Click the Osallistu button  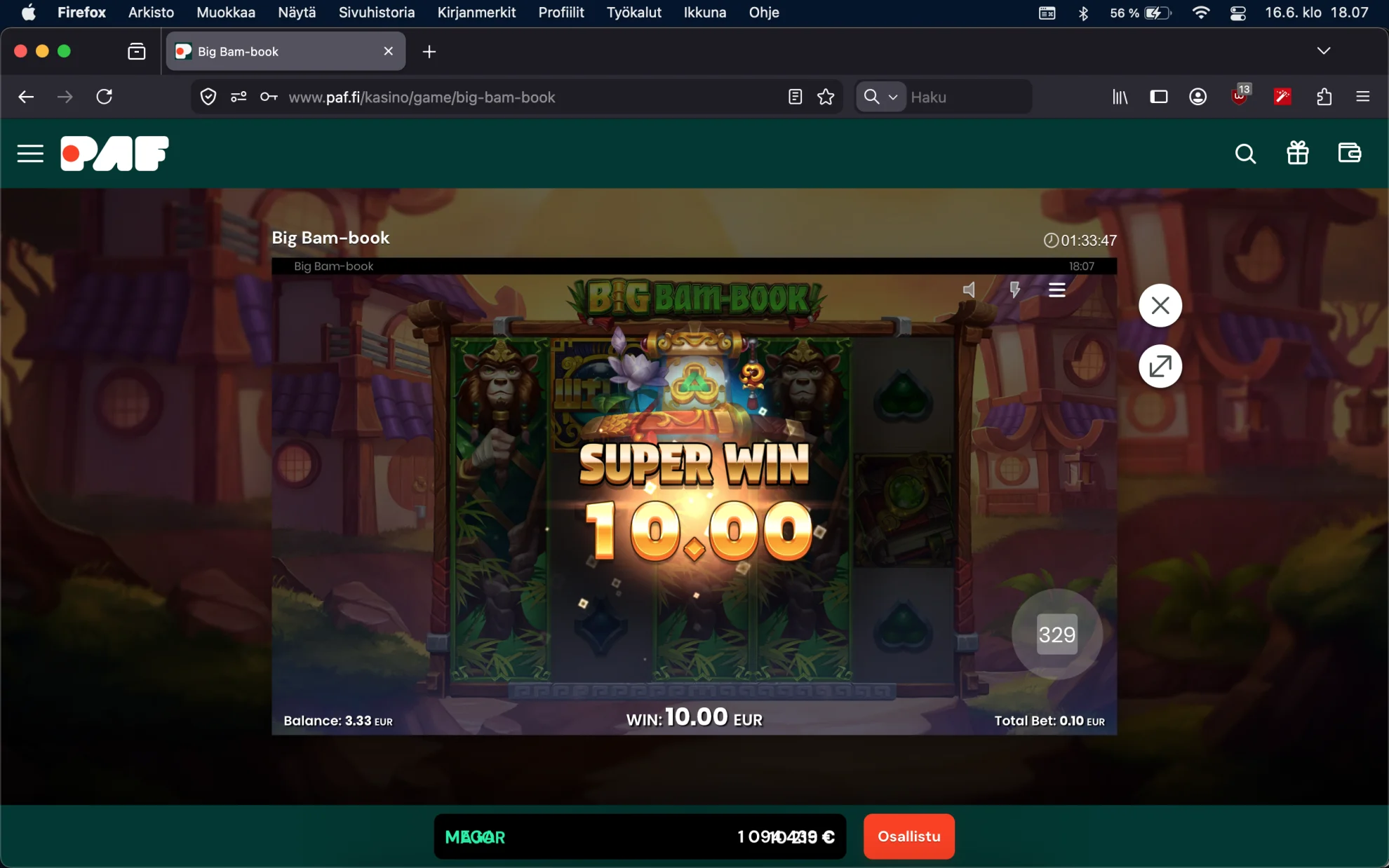click(908, 836)
